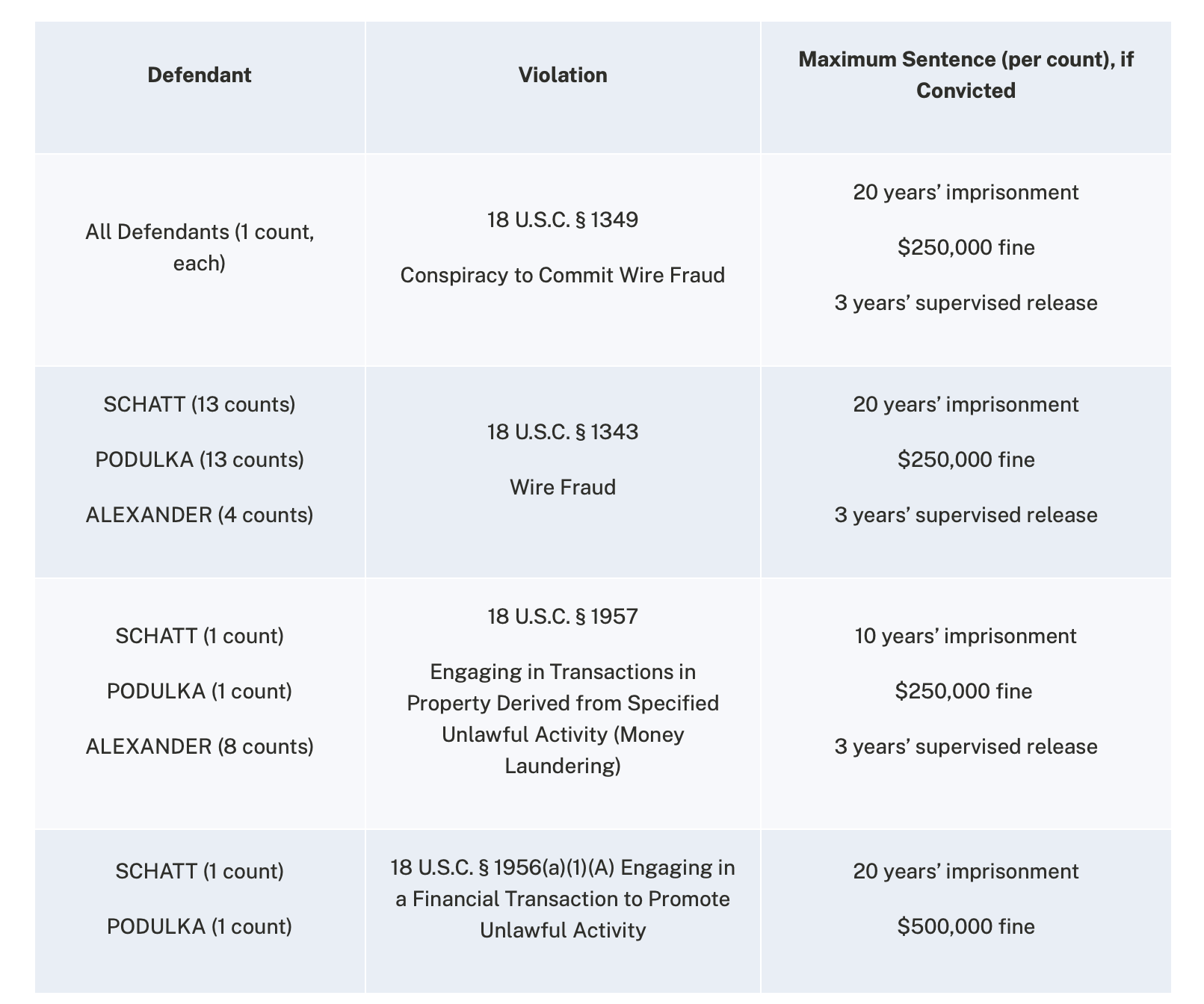Select the "PODULKA (13 counts)" entry

point(200,460)
